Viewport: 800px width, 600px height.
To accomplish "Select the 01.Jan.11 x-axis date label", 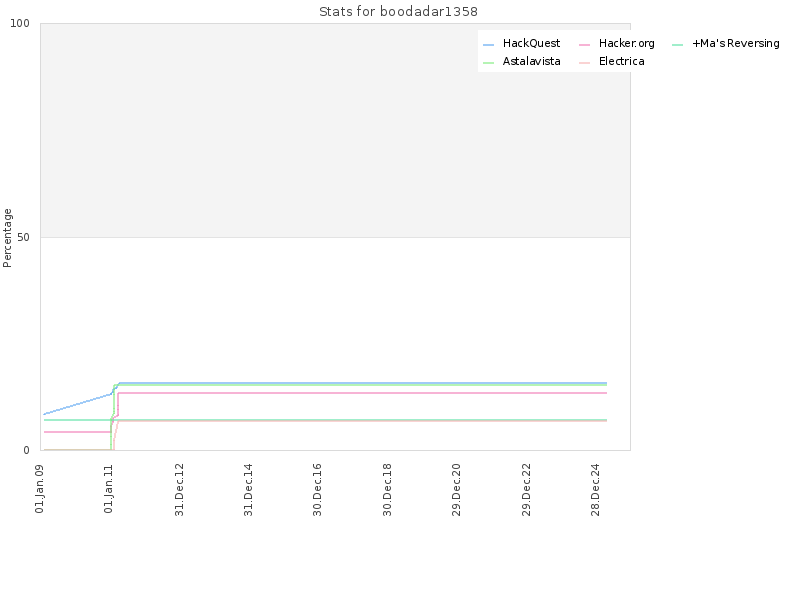I will pyautogui.click(x=109, y=488).
